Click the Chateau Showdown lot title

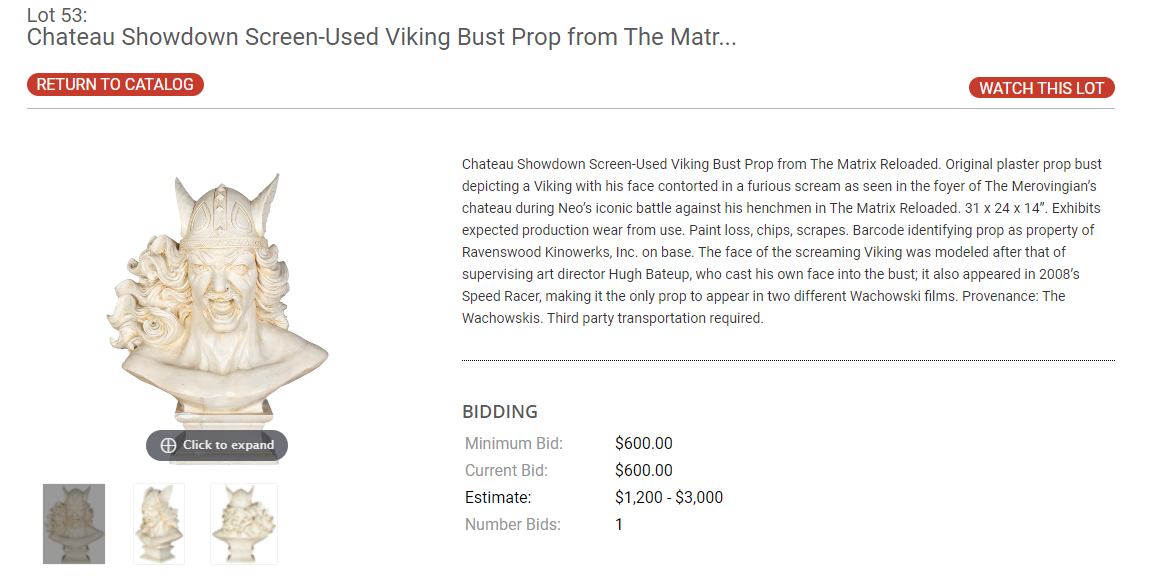click(x=381, y=38)
